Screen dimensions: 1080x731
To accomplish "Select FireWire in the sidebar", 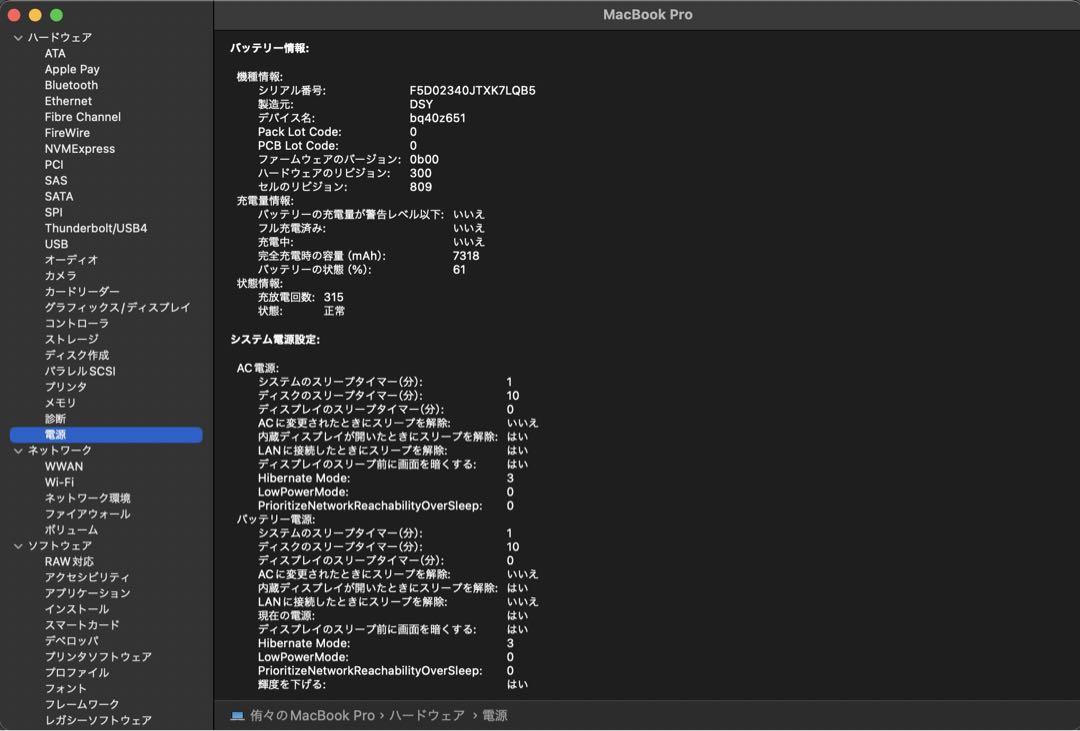I will 68,132.
